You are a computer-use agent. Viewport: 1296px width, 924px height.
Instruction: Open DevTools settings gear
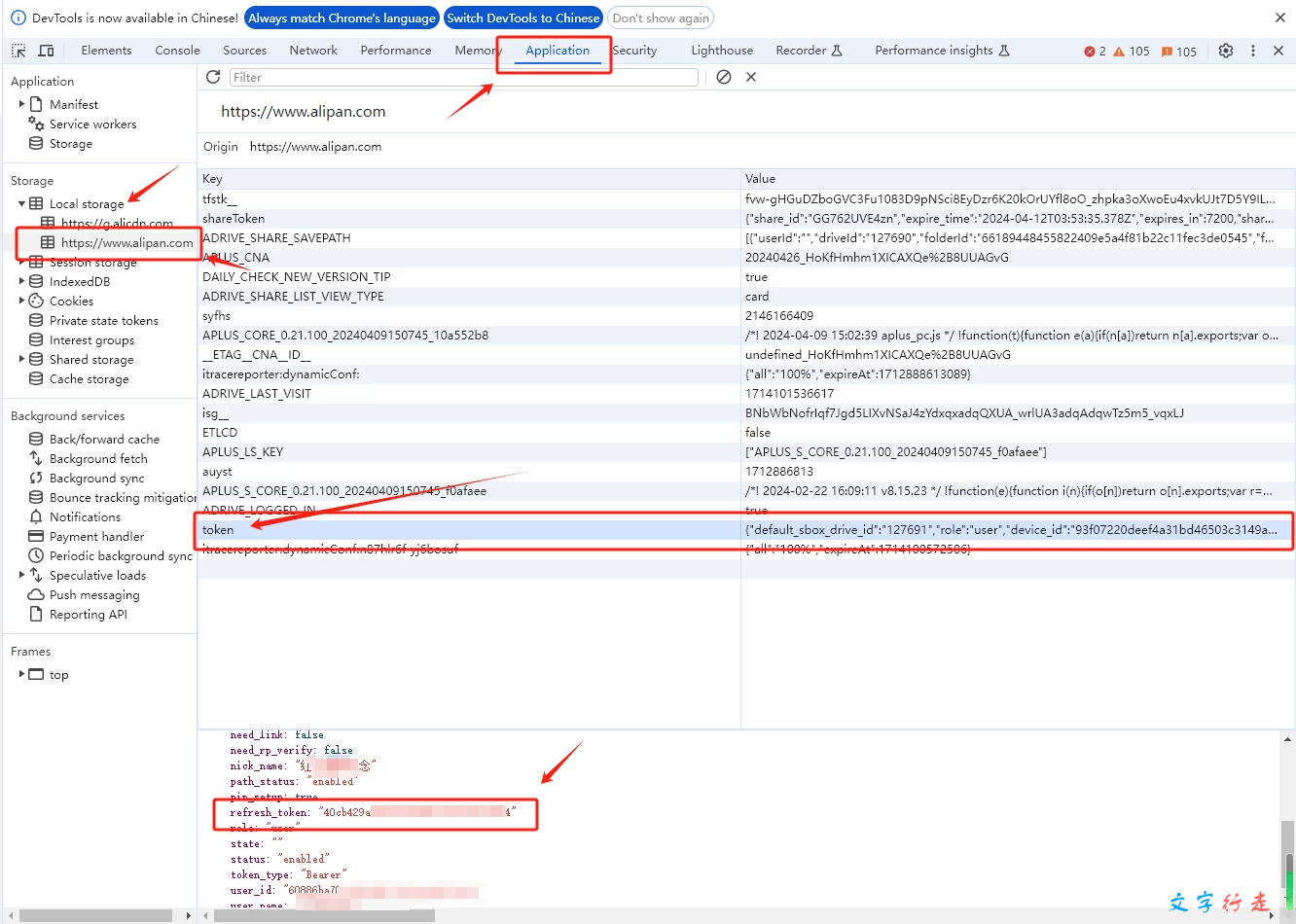1226,51
